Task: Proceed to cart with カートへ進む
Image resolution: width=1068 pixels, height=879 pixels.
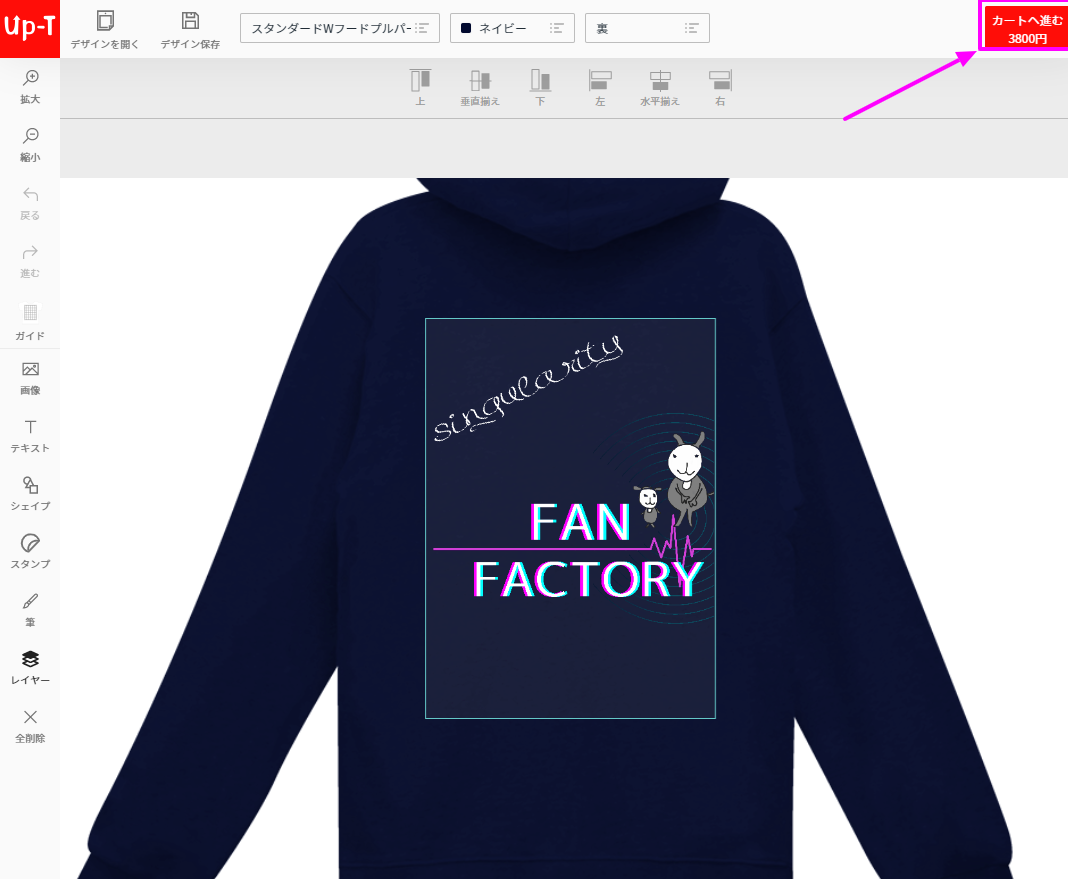Action: (x=1023, y=26)
